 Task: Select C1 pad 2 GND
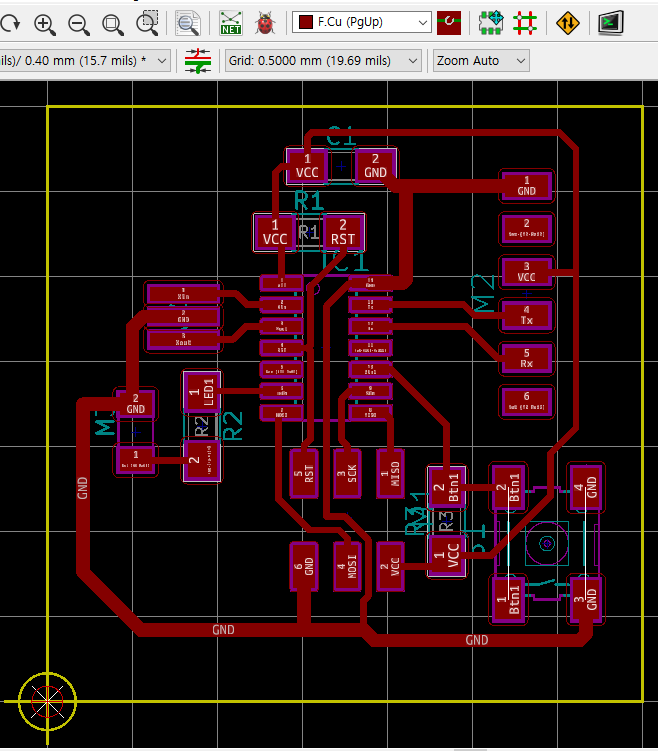point(375,166)
